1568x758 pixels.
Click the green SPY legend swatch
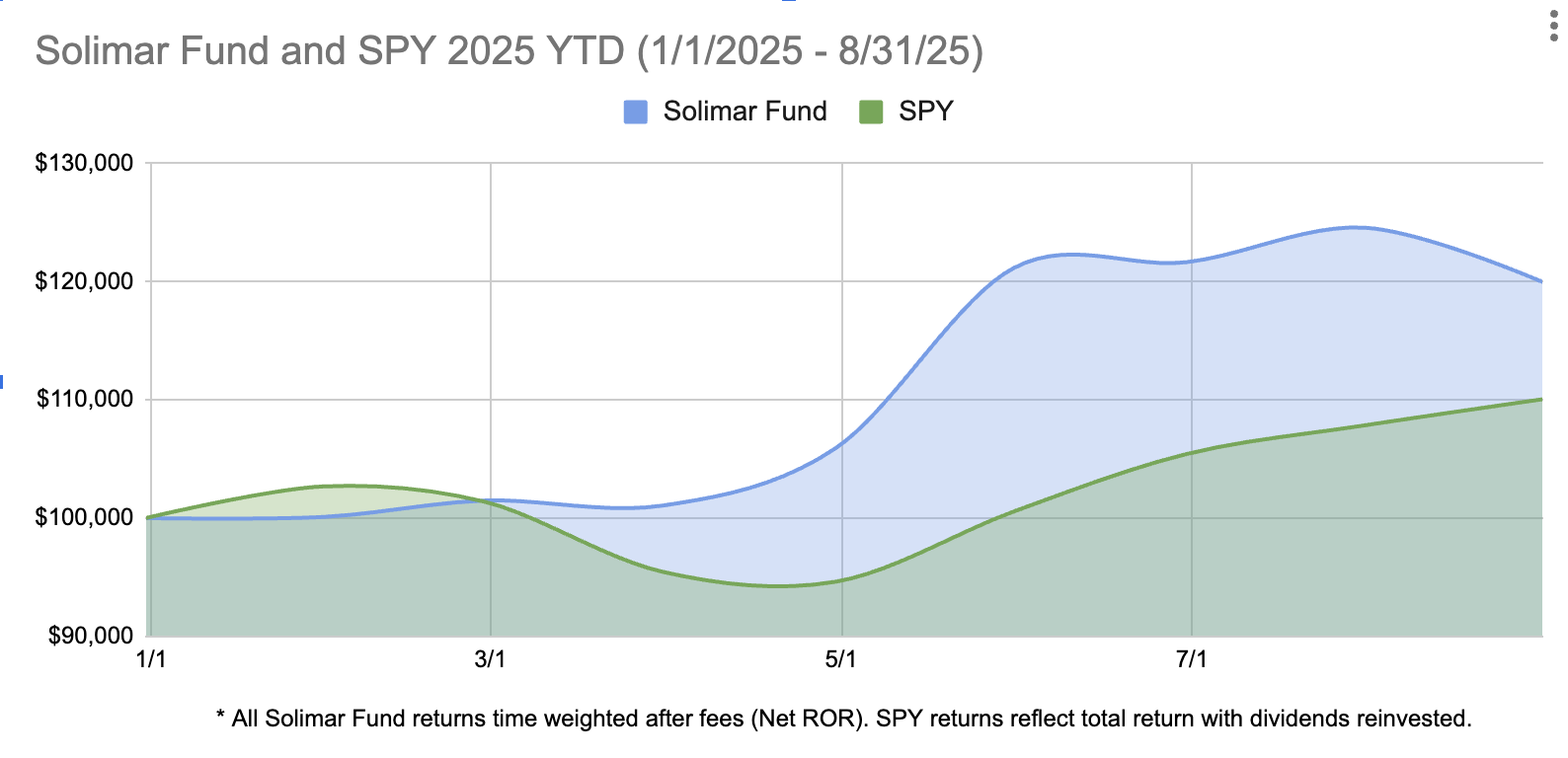(871, 112)
